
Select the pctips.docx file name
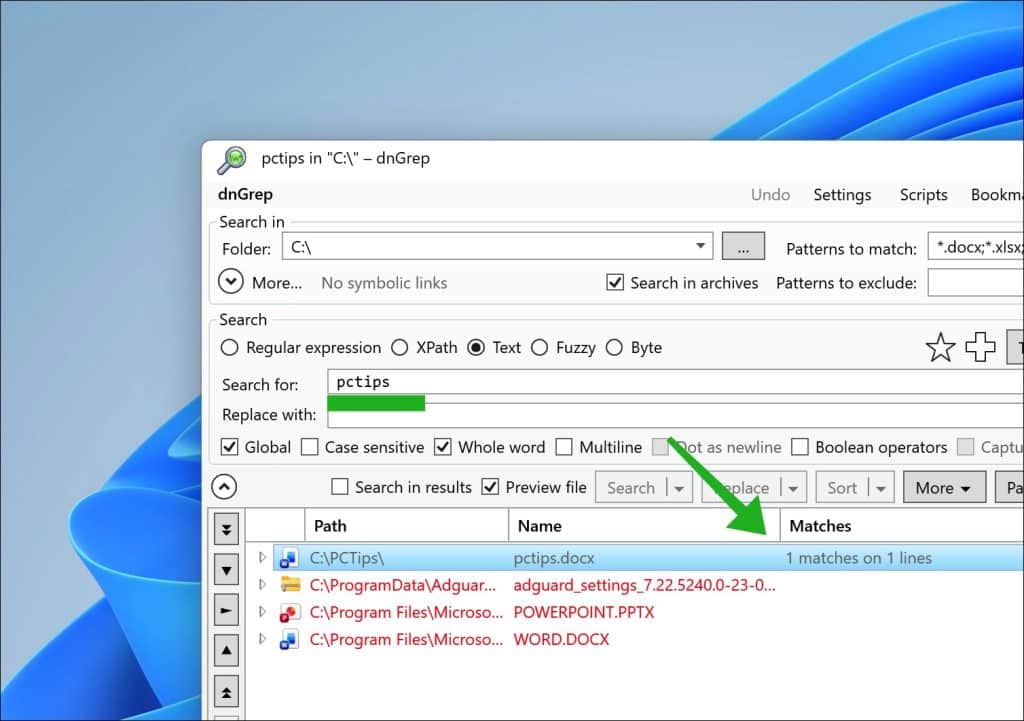pyautogui.click(x=554, y=558)
